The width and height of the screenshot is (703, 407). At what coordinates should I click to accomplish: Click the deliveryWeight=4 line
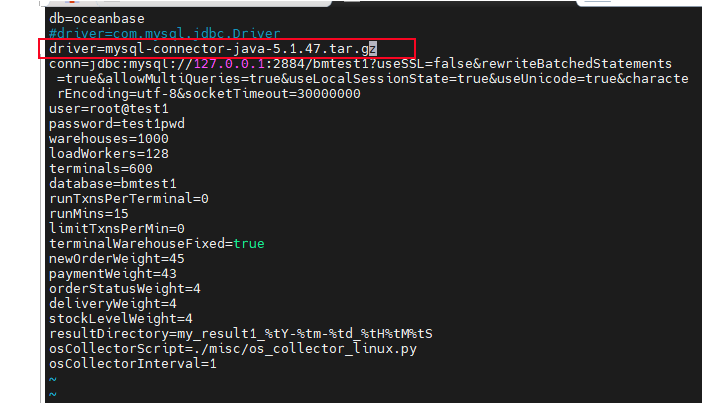(113, 303)
